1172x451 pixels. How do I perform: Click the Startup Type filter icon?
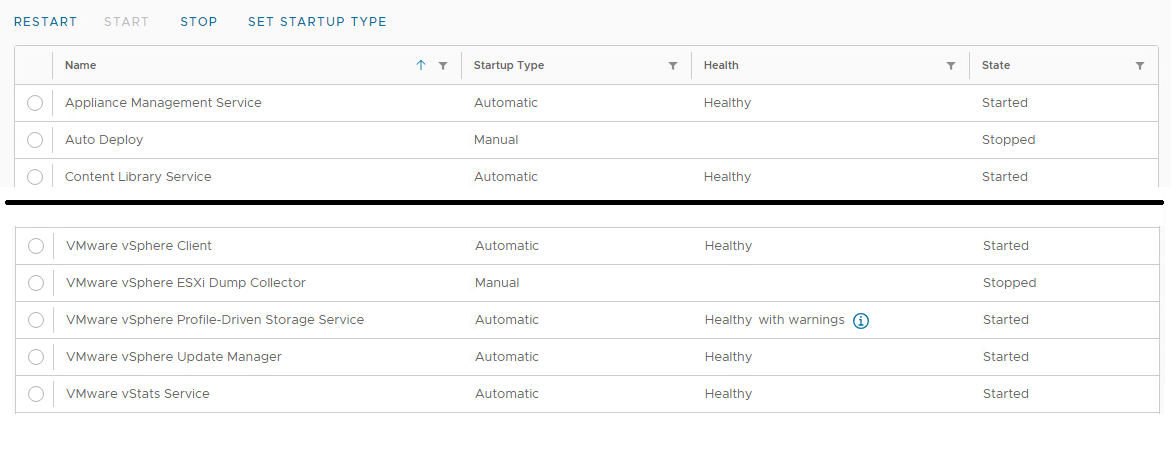[673, 66]
